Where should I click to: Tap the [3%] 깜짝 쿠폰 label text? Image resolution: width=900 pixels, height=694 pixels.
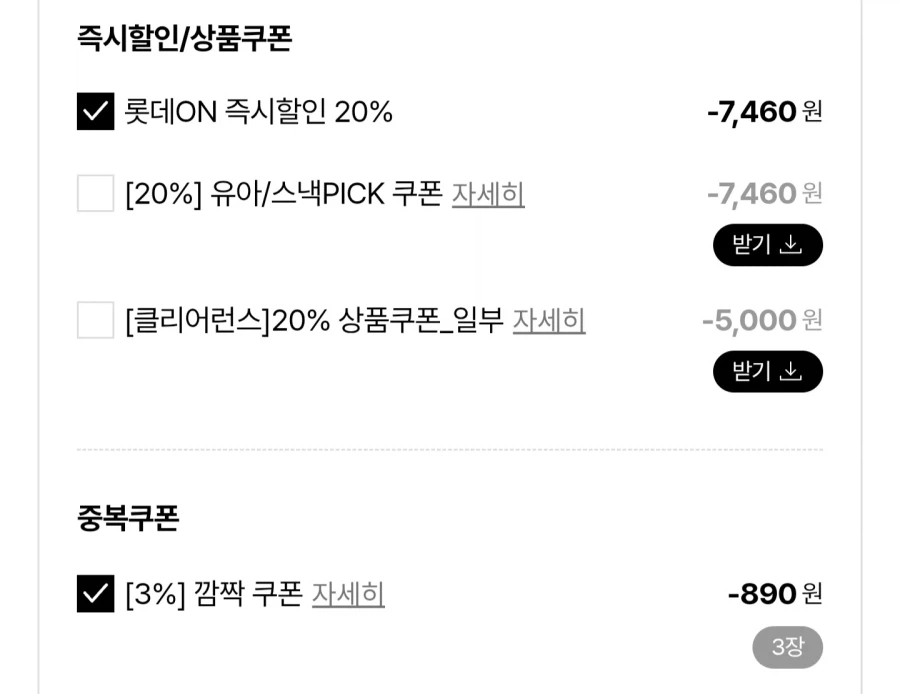click(x=213, y=594)
